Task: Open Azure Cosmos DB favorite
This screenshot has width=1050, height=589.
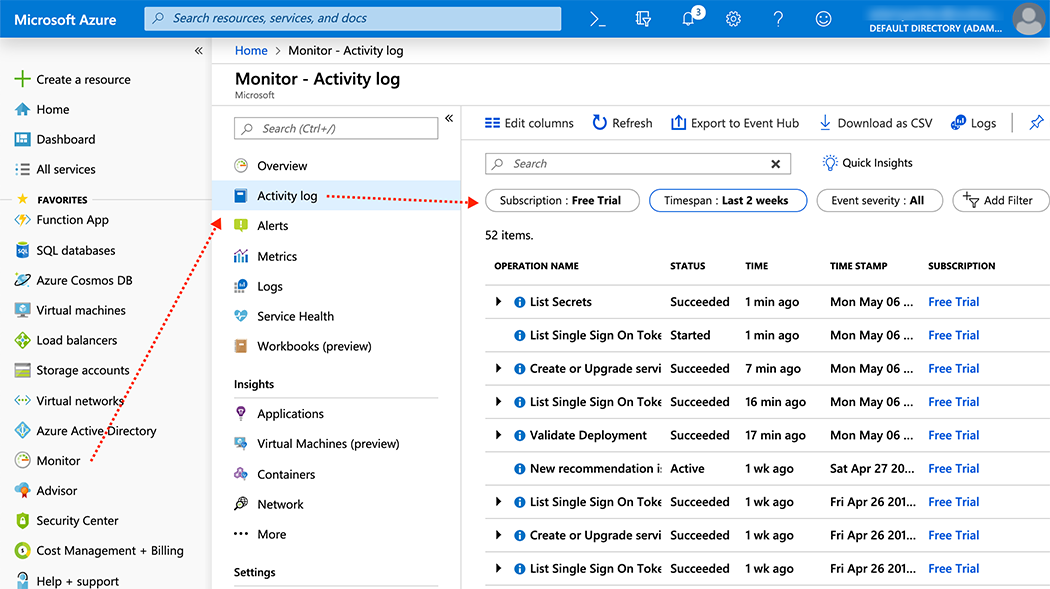Action: click(74, 280)
